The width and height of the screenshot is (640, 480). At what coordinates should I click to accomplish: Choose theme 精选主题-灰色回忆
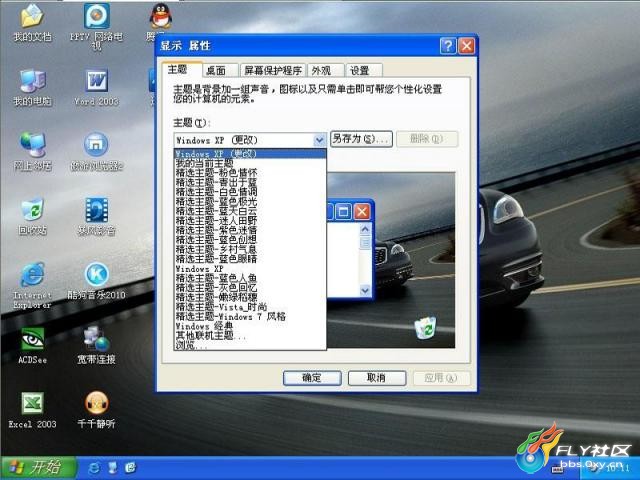coord(250,288)
